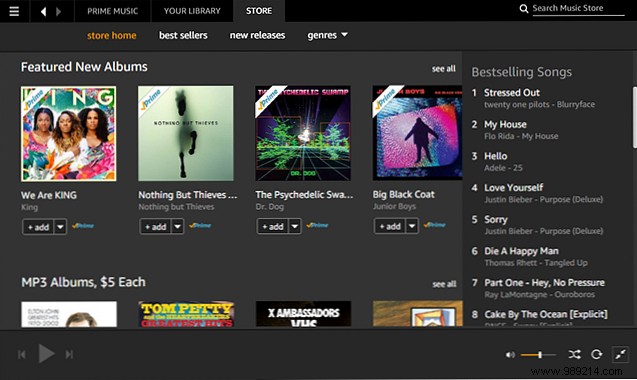Open artist Junior Boys
This screenshot has height=380, width=637.
(394, 206)
